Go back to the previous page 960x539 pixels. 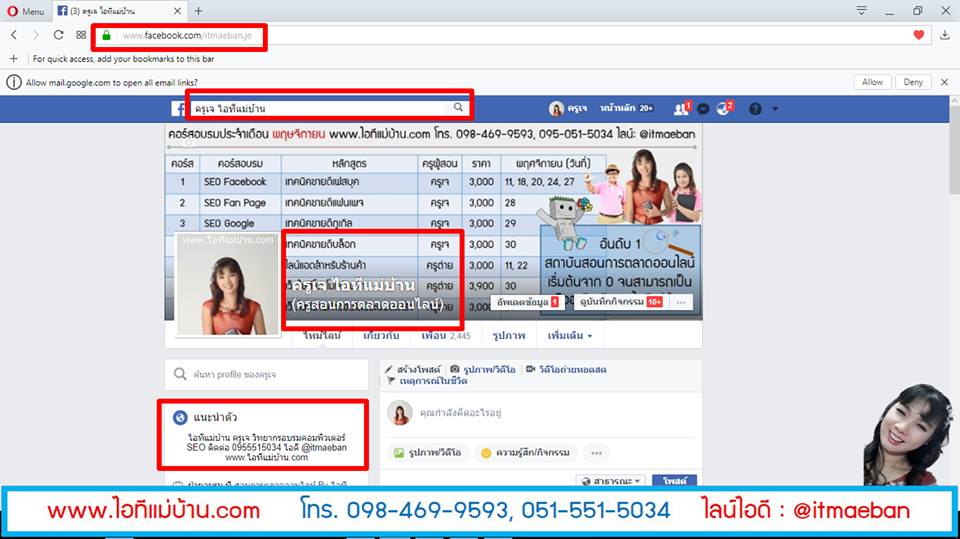pyautogui.click(x=14, y=35)
